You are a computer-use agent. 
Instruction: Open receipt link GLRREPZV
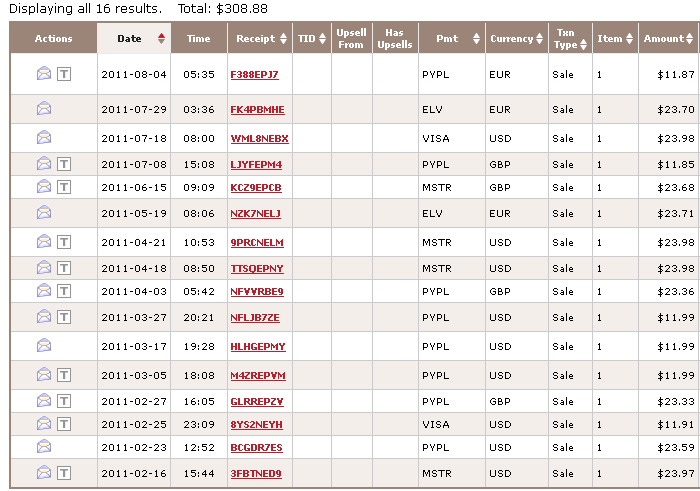point(257,399)
